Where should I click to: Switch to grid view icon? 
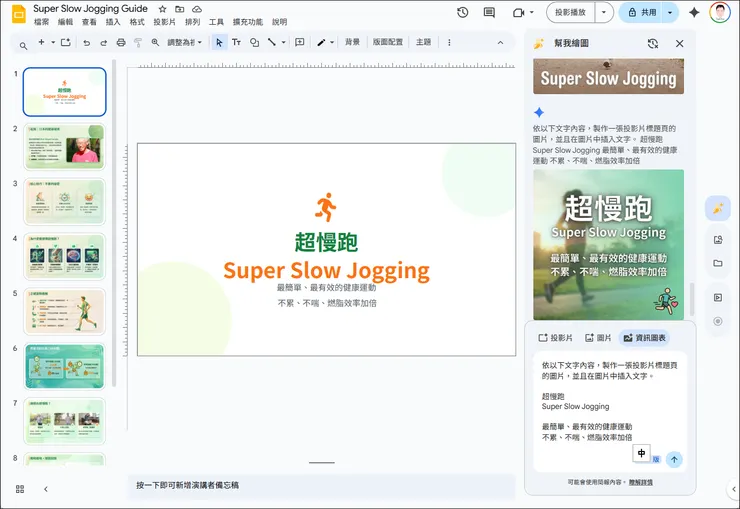20,489
